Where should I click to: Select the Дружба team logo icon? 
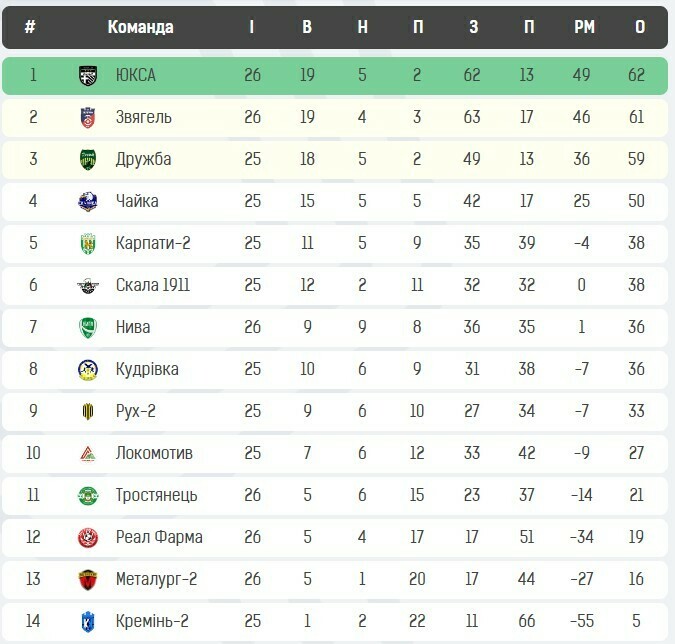[88, 159]
